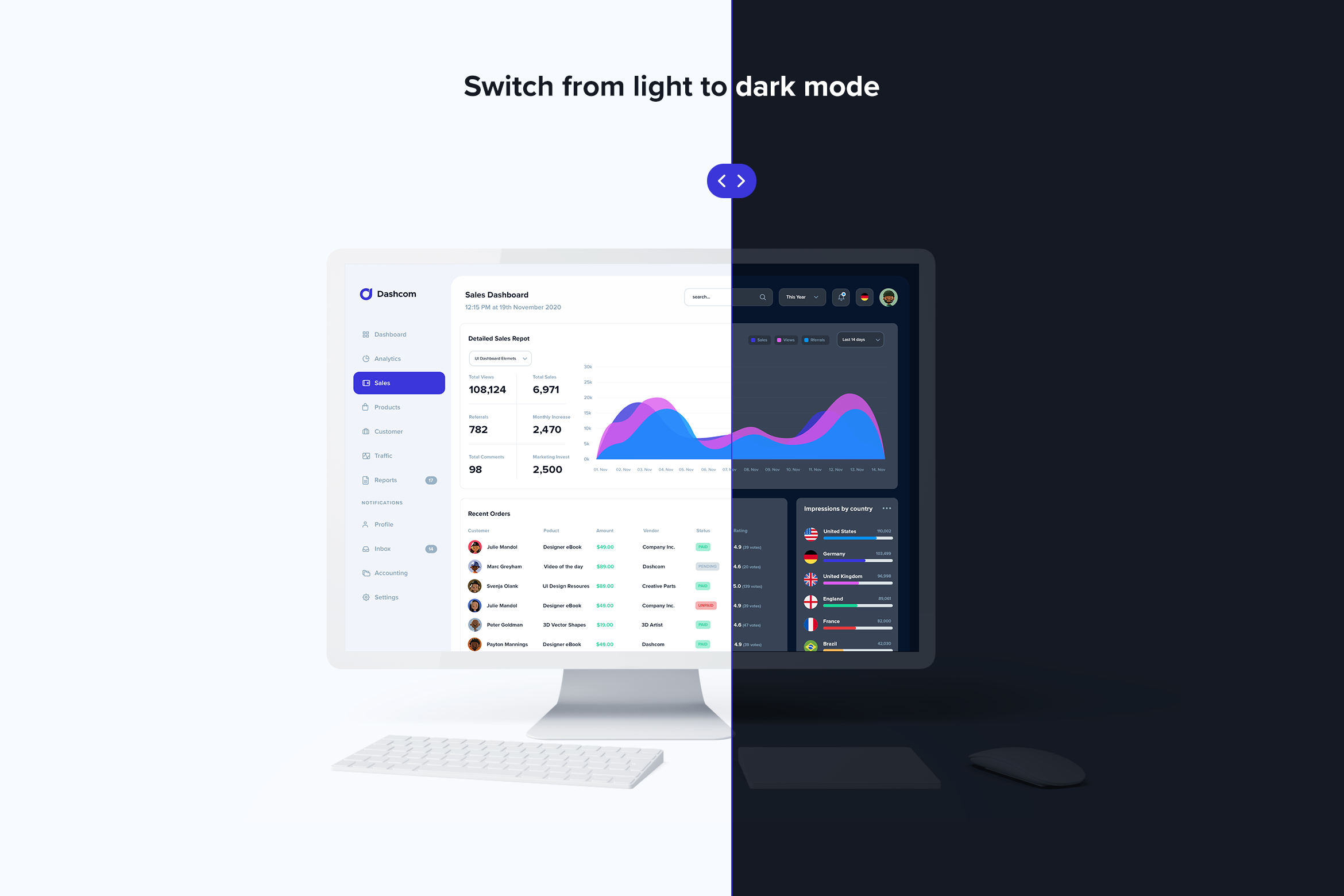Click the Accounting sidebar icon

click(366, 573)
